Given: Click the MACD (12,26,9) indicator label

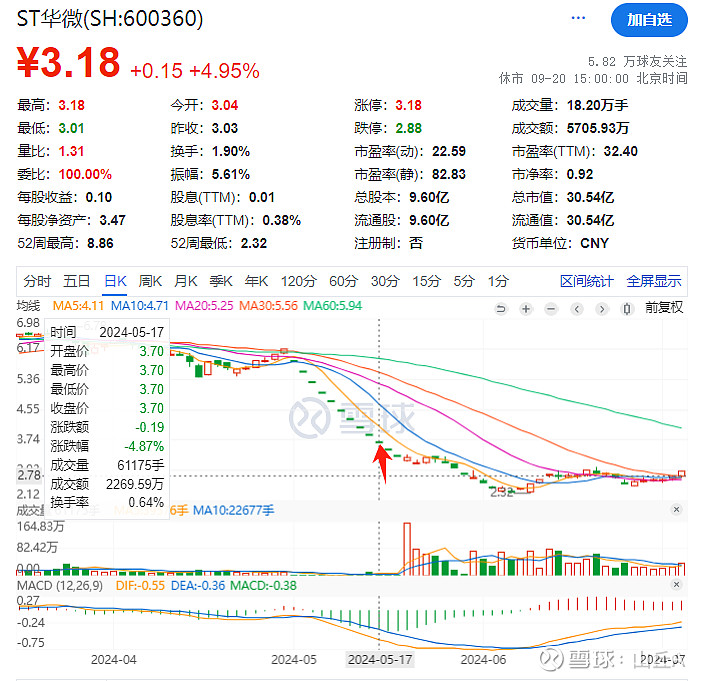Looking at the screenshot, I should (x=60, y=586).
